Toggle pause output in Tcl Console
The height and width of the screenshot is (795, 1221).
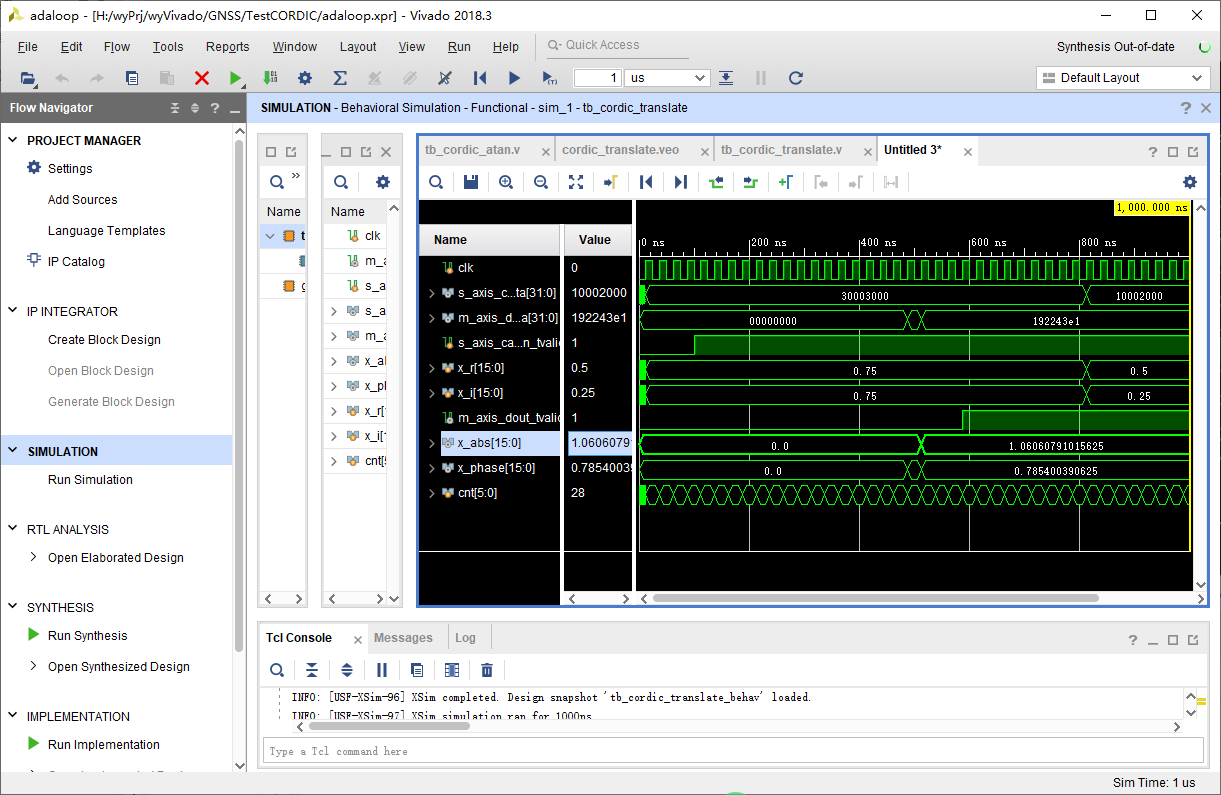point(382,670)
